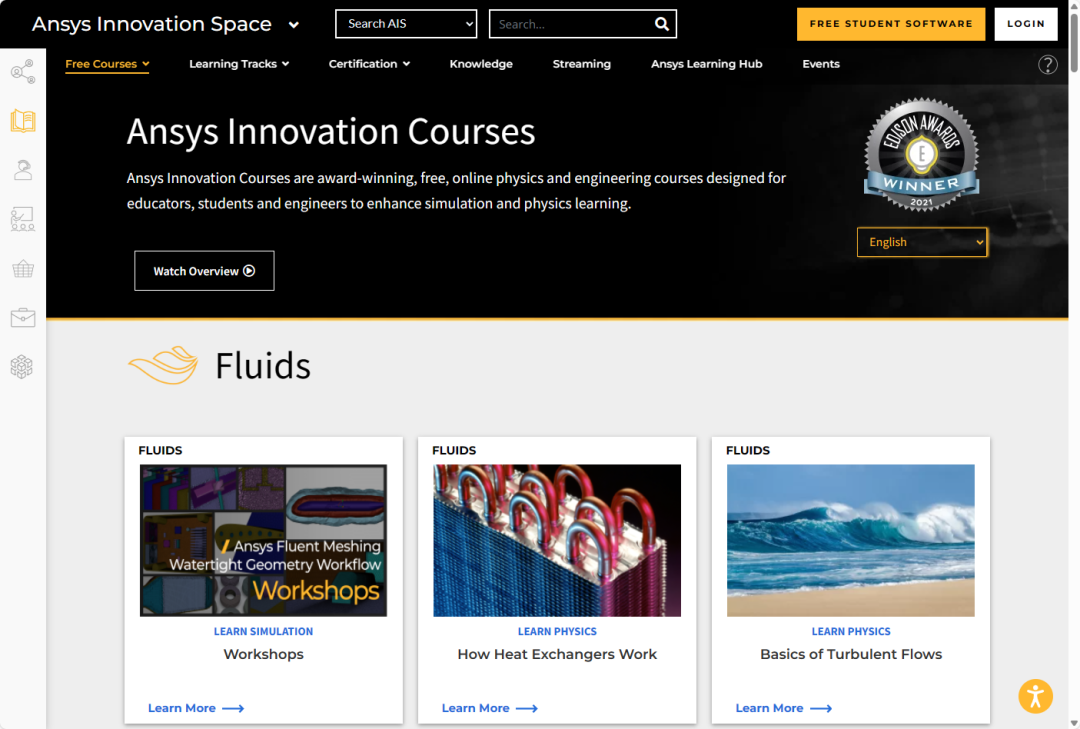
Task: Click the Ansys Innovation Space title
Action: pyautogui.click(x=152, y=24)
